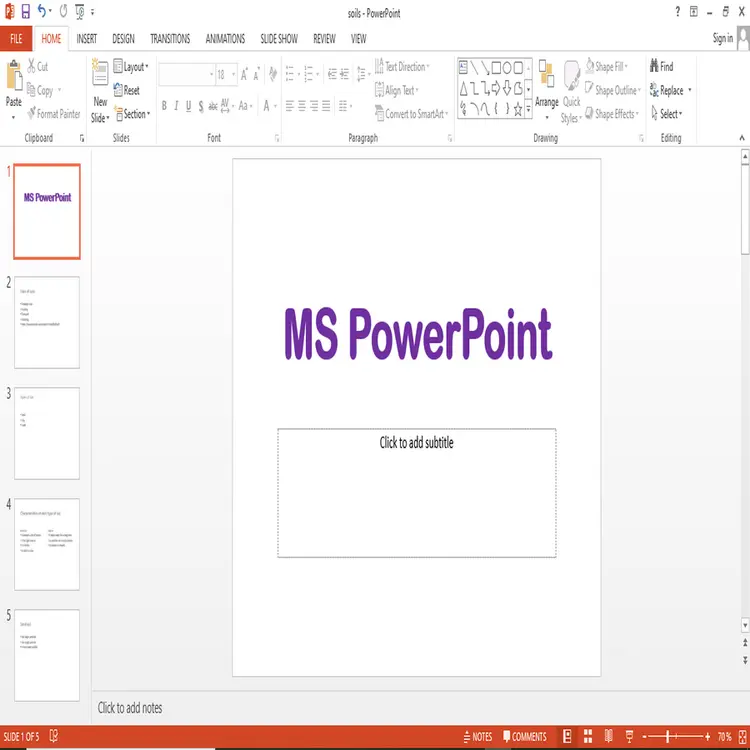Click the Paste icon in Clipboard group
Screen dimensions: 750x750
[14, 77]
